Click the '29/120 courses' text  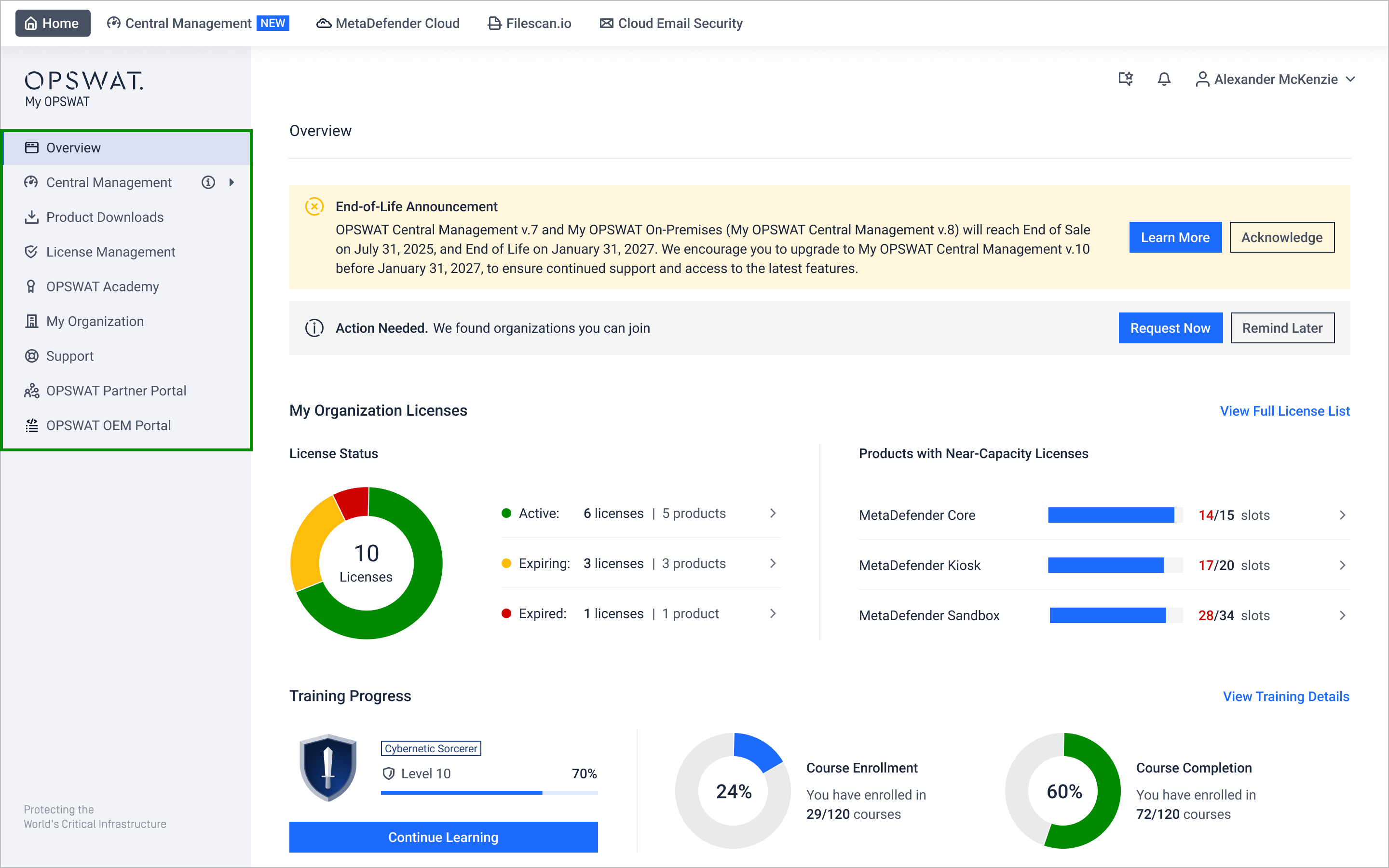[853, 814]
